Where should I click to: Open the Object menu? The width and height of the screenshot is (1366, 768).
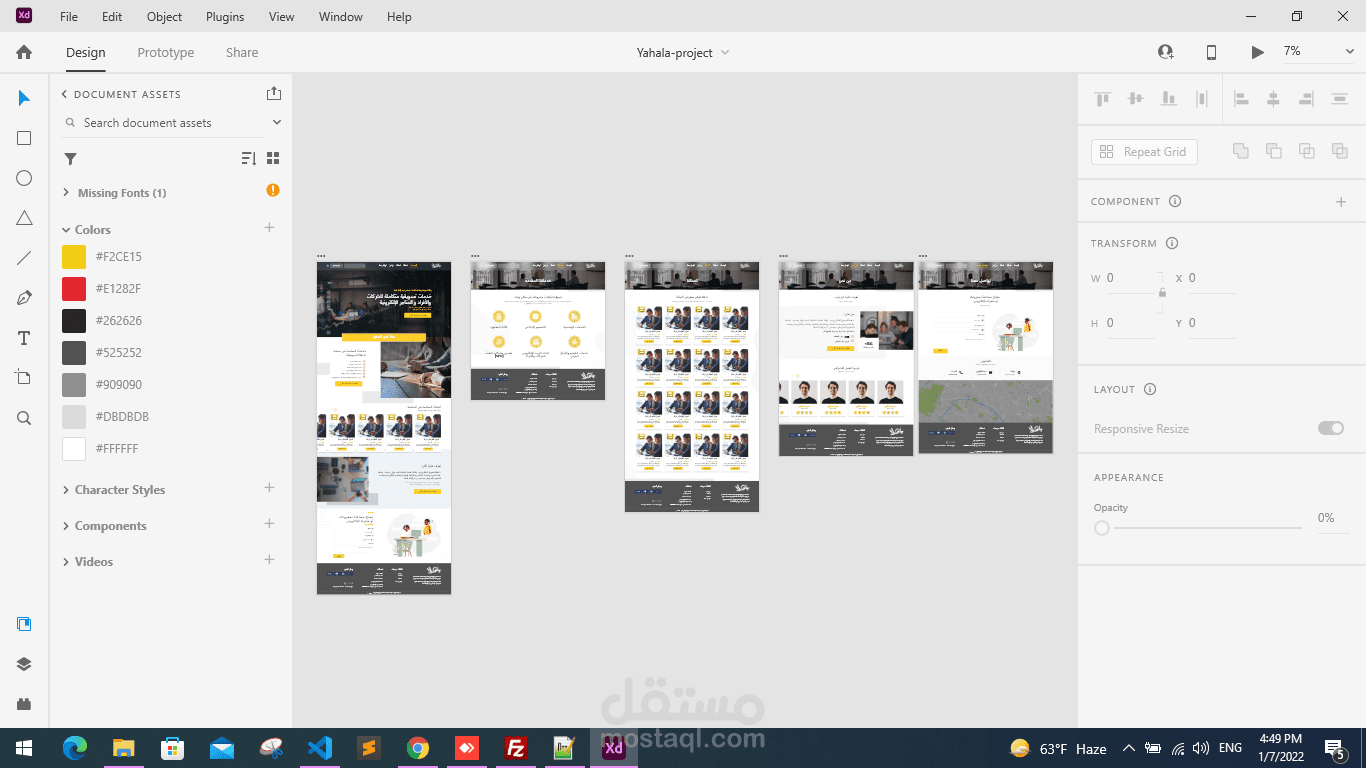pos(164,17)
